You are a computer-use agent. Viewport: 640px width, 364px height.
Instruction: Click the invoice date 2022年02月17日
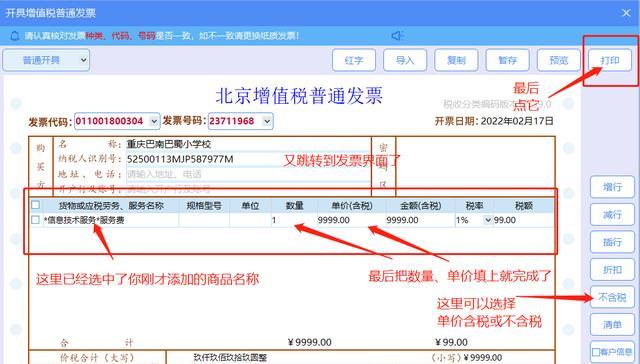pos(517,121)
